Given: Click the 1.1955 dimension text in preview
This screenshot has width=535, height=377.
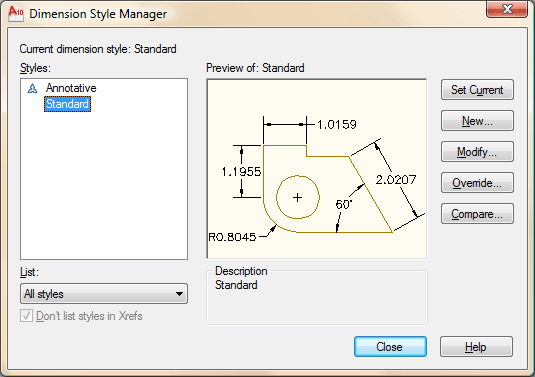Looking at the screenshot, I should point(241,172).
